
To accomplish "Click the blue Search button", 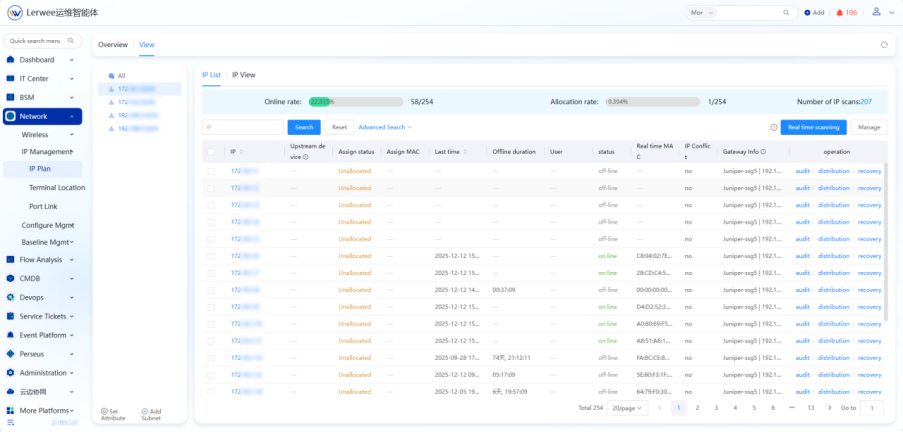I will pos(304,127).
